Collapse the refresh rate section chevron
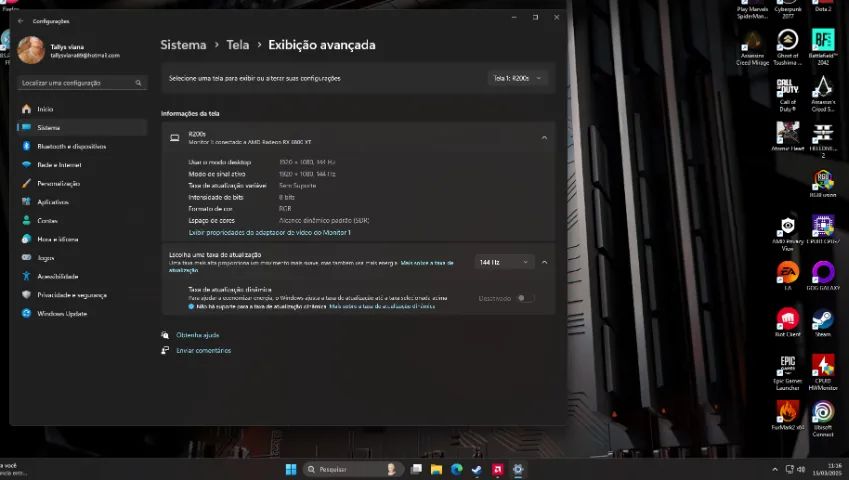 (x=544, y=262)
